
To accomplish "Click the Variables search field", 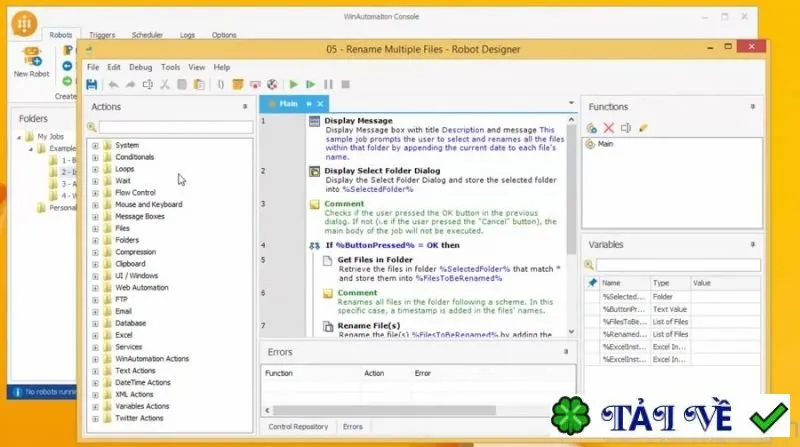I will [678, 265].
